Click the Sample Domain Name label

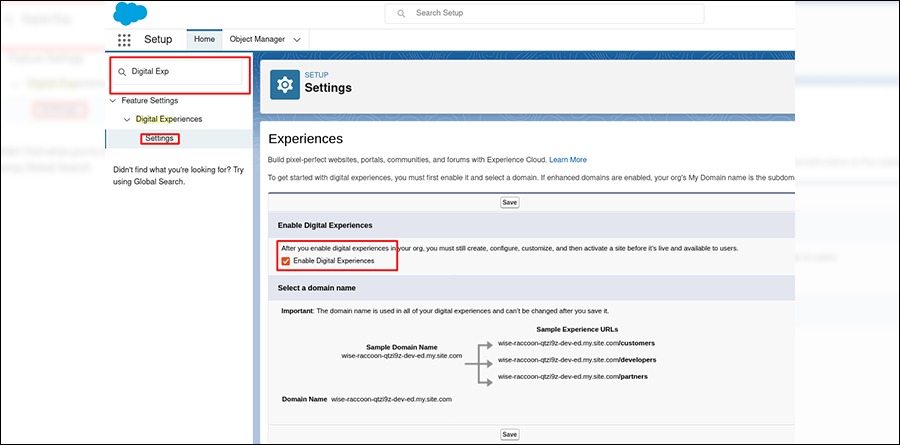[x=402, y=347]
